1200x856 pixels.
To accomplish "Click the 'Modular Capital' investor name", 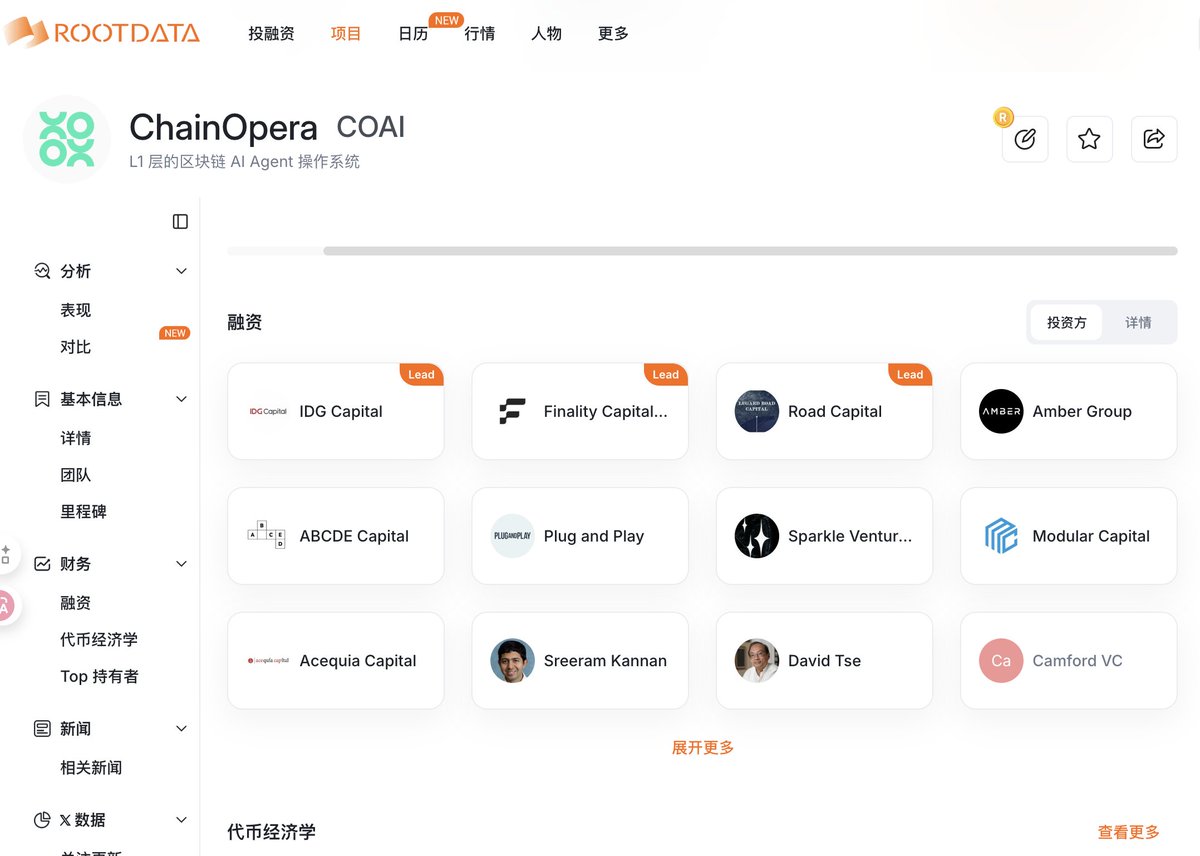I will point(1091,536).
